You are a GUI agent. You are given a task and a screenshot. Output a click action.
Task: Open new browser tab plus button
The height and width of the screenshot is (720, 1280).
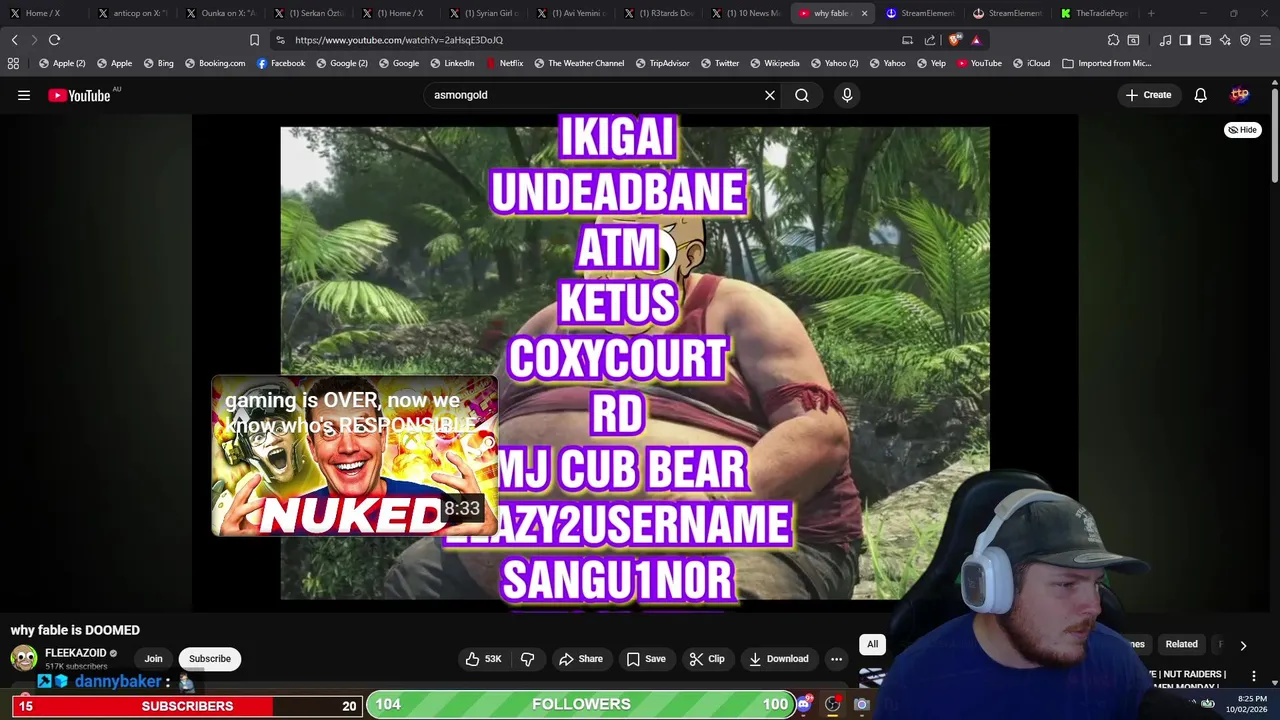point(1151,13)
